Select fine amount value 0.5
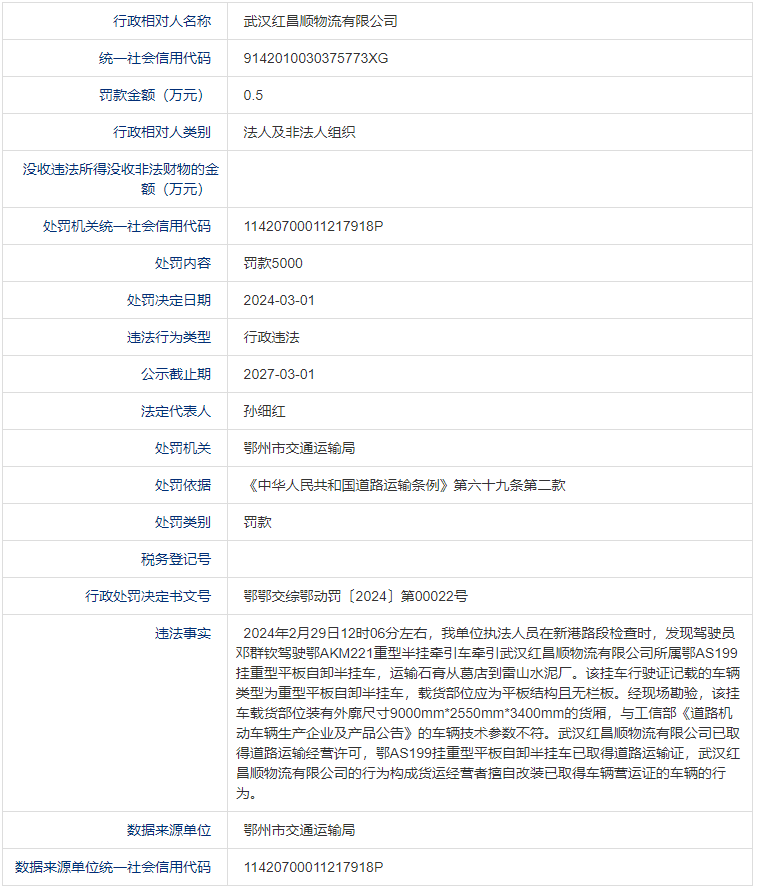The image size is (764, 889). [253, 95]
